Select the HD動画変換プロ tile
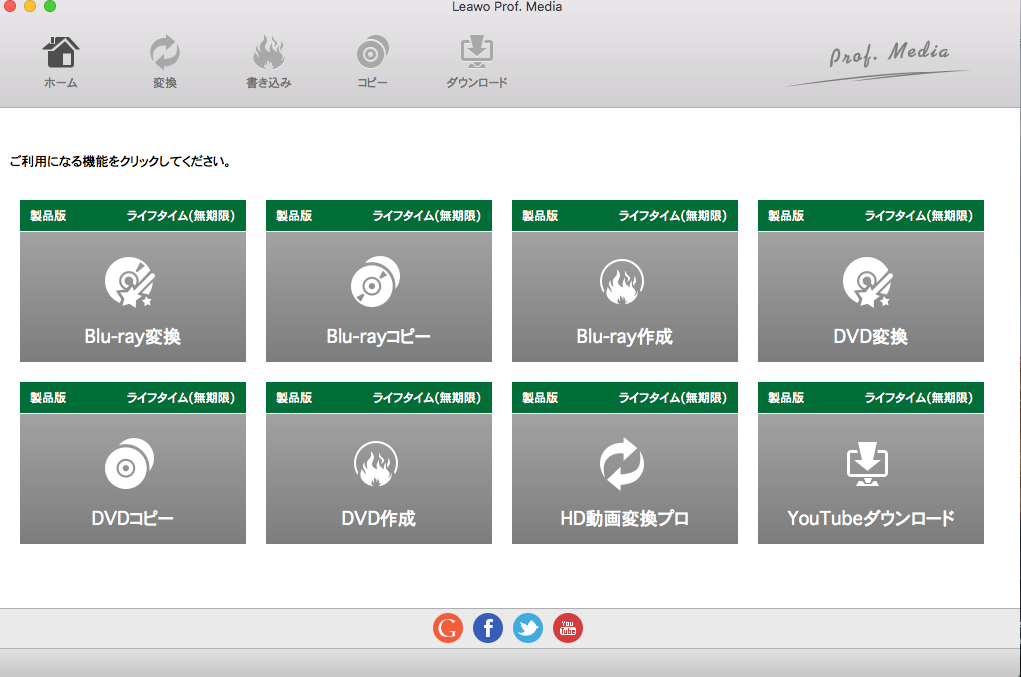The width and height of the screenshot is (1021, 677). point(625,479)
